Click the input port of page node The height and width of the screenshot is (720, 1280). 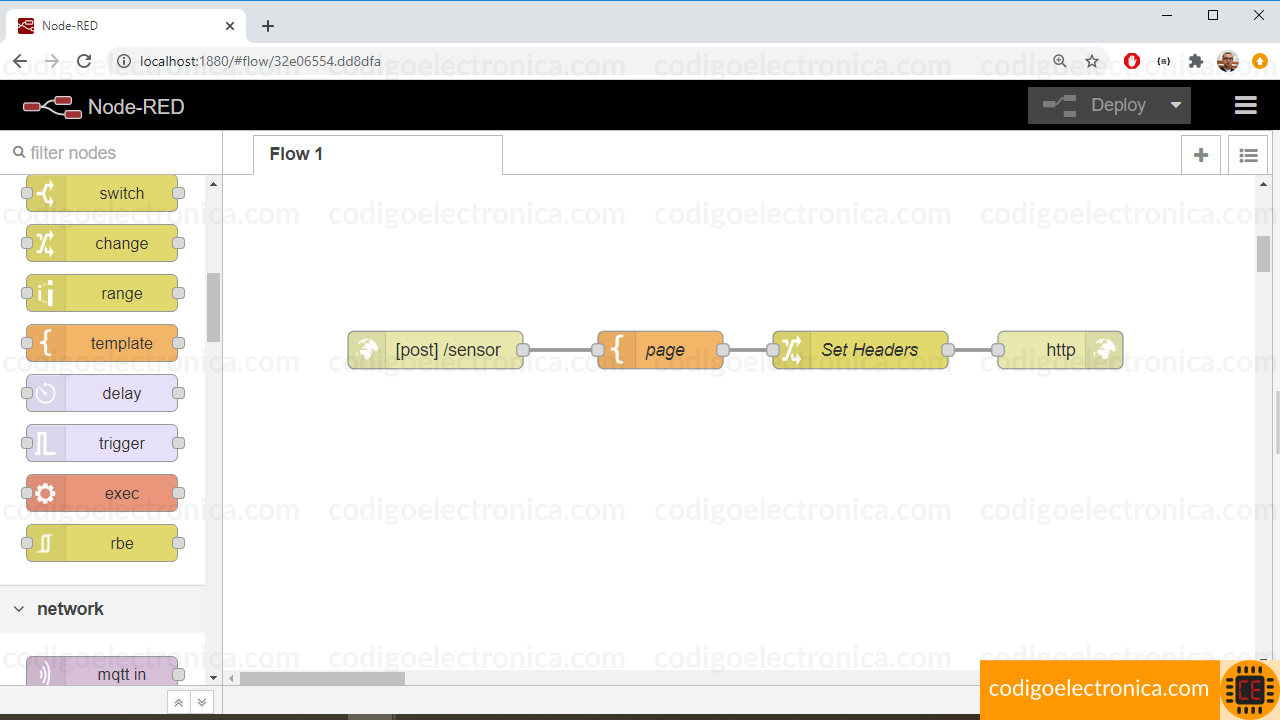tap(598, 350)
